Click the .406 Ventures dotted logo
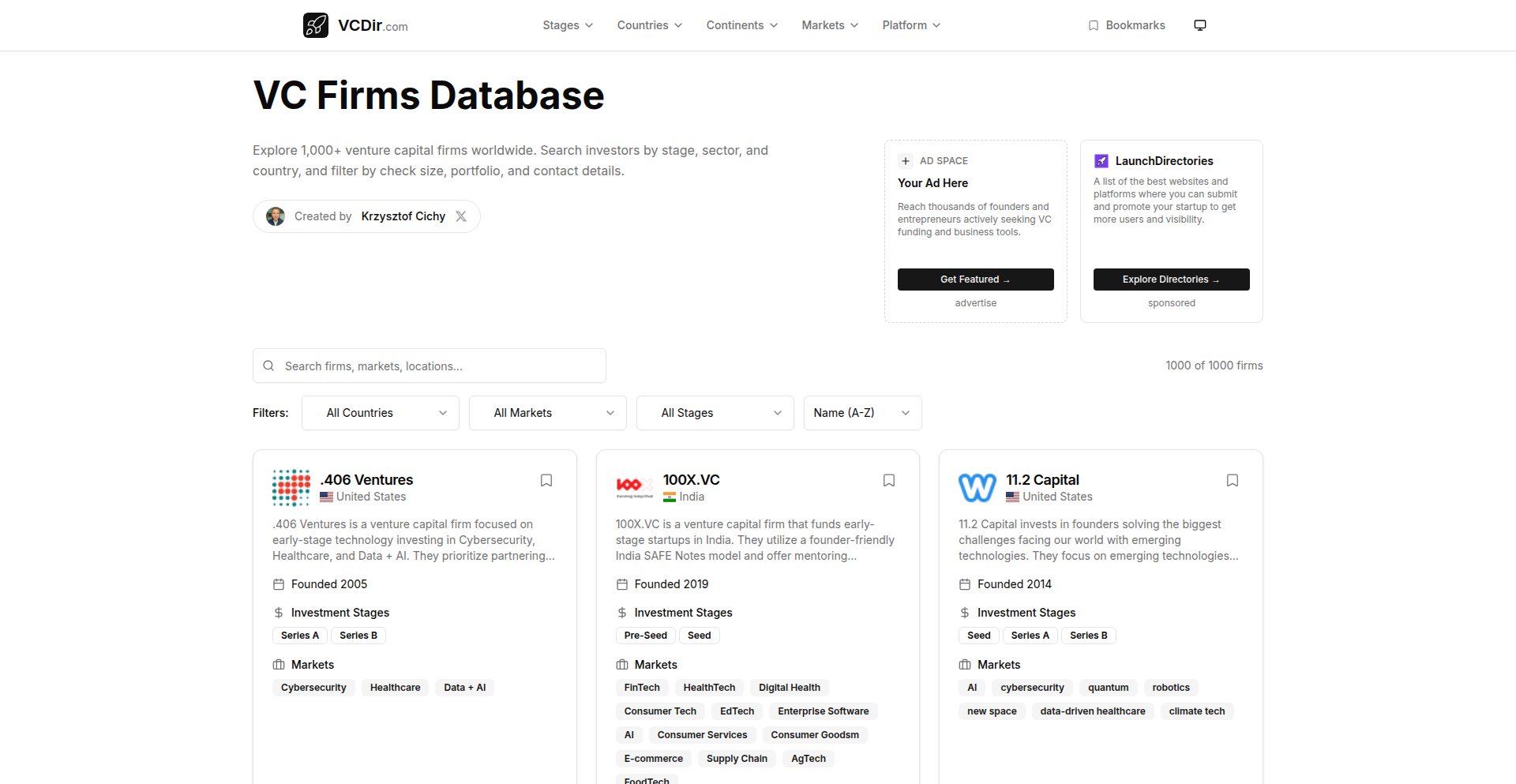Screen dimensions: 1516x784 (291, 488)
